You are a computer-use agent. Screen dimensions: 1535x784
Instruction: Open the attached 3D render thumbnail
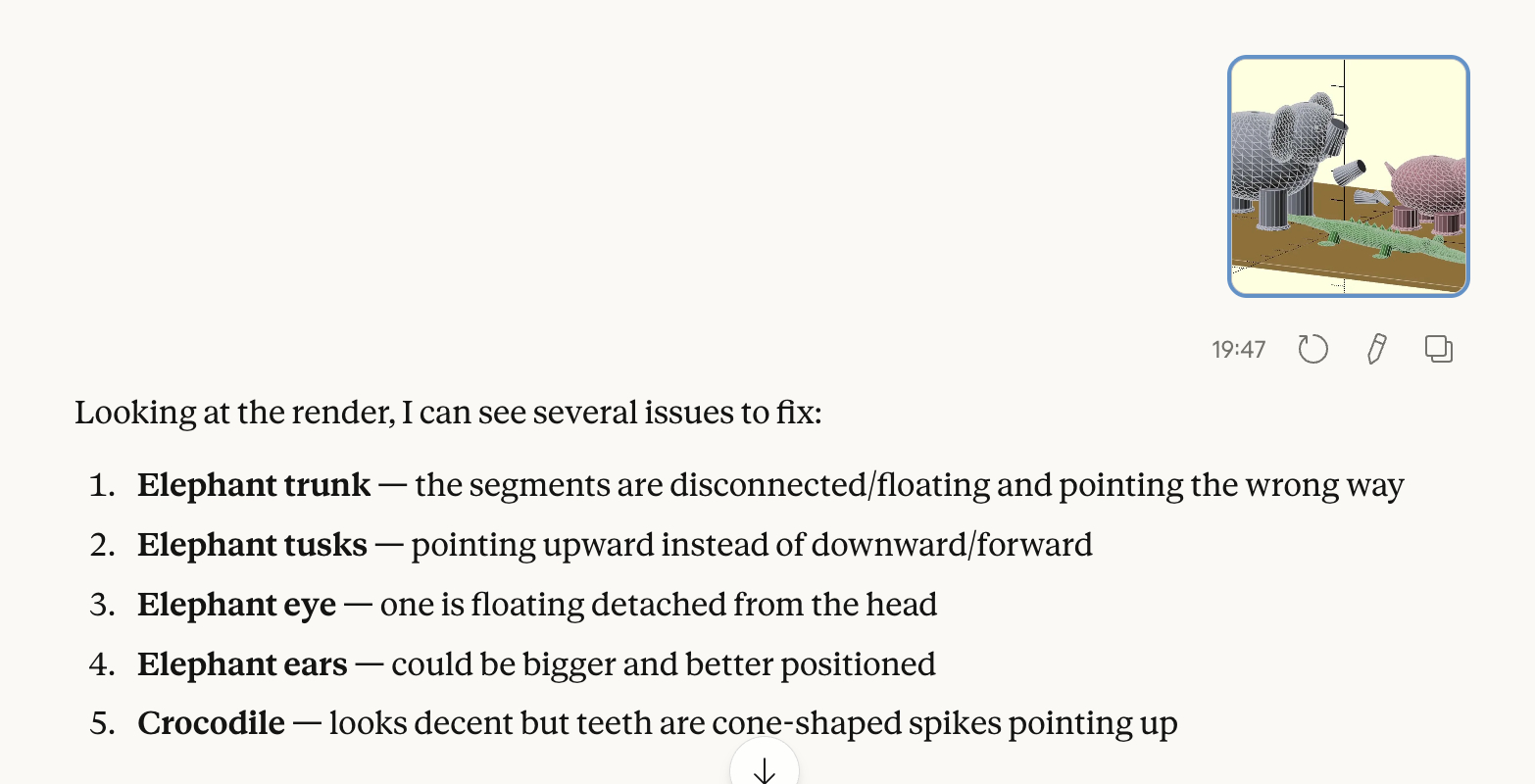(1348, 176)
